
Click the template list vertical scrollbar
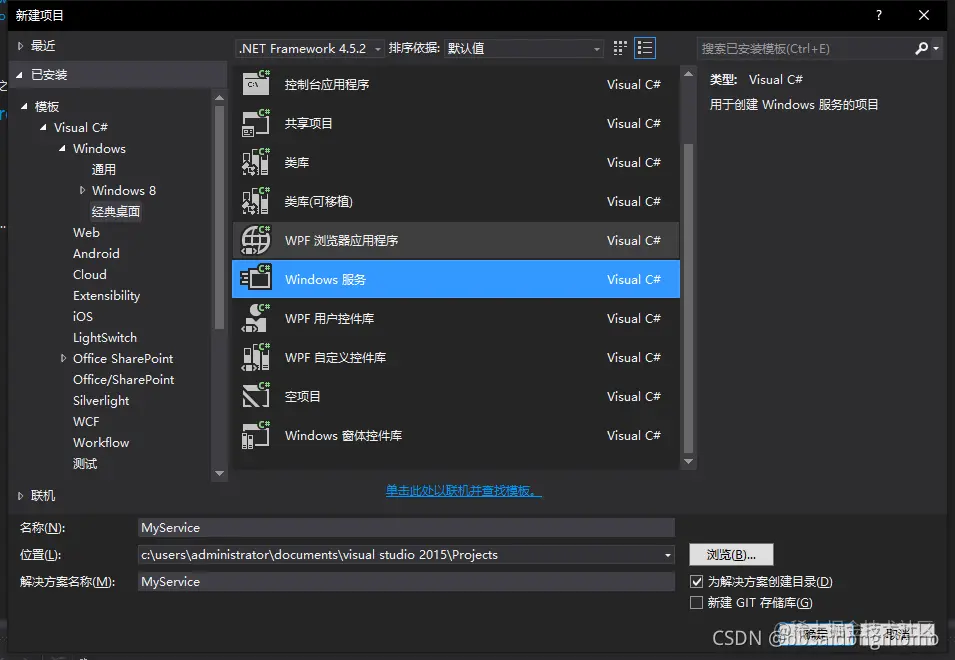[688, 298]
